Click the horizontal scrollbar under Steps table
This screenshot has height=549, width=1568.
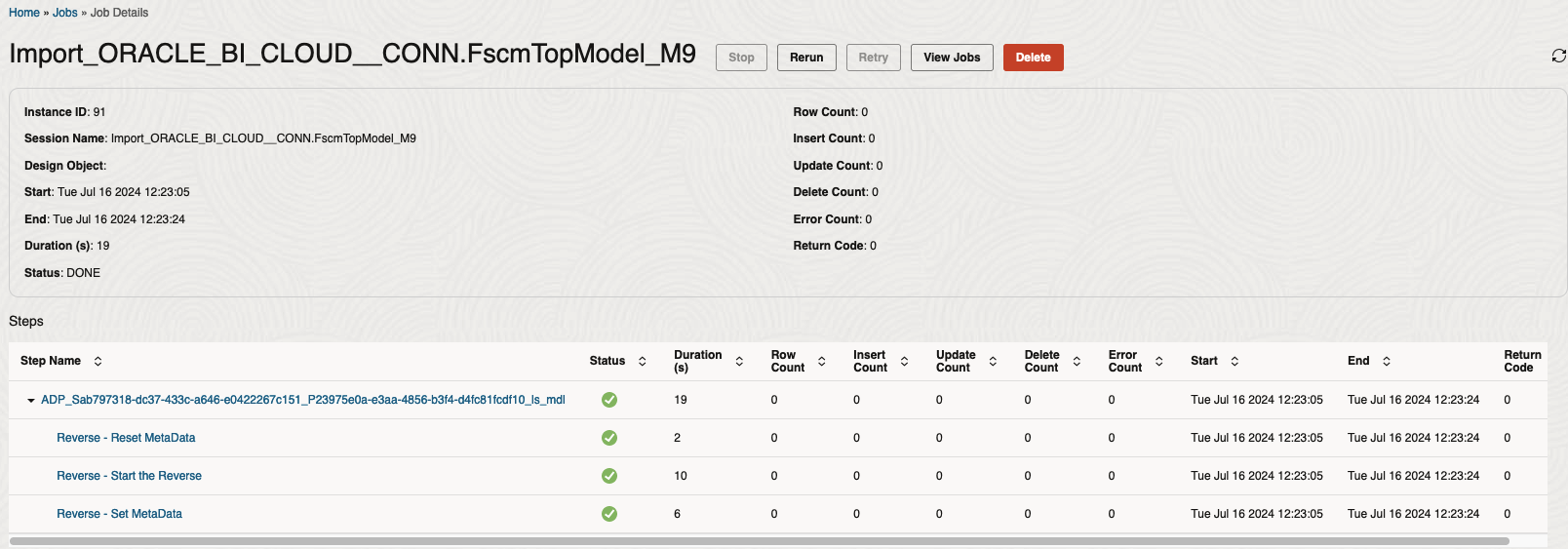(x=759, y=540)
